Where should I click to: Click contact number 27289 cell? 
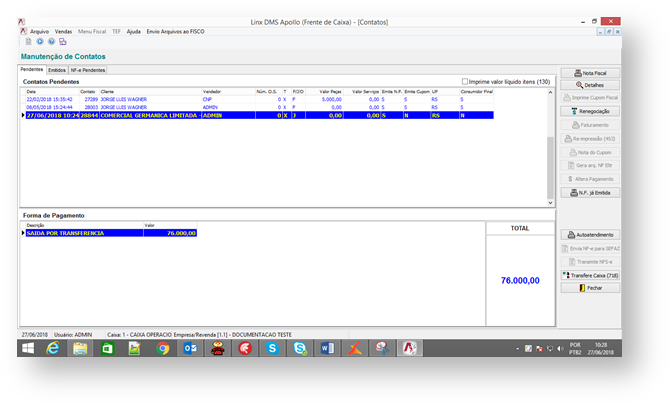(91, 99)
